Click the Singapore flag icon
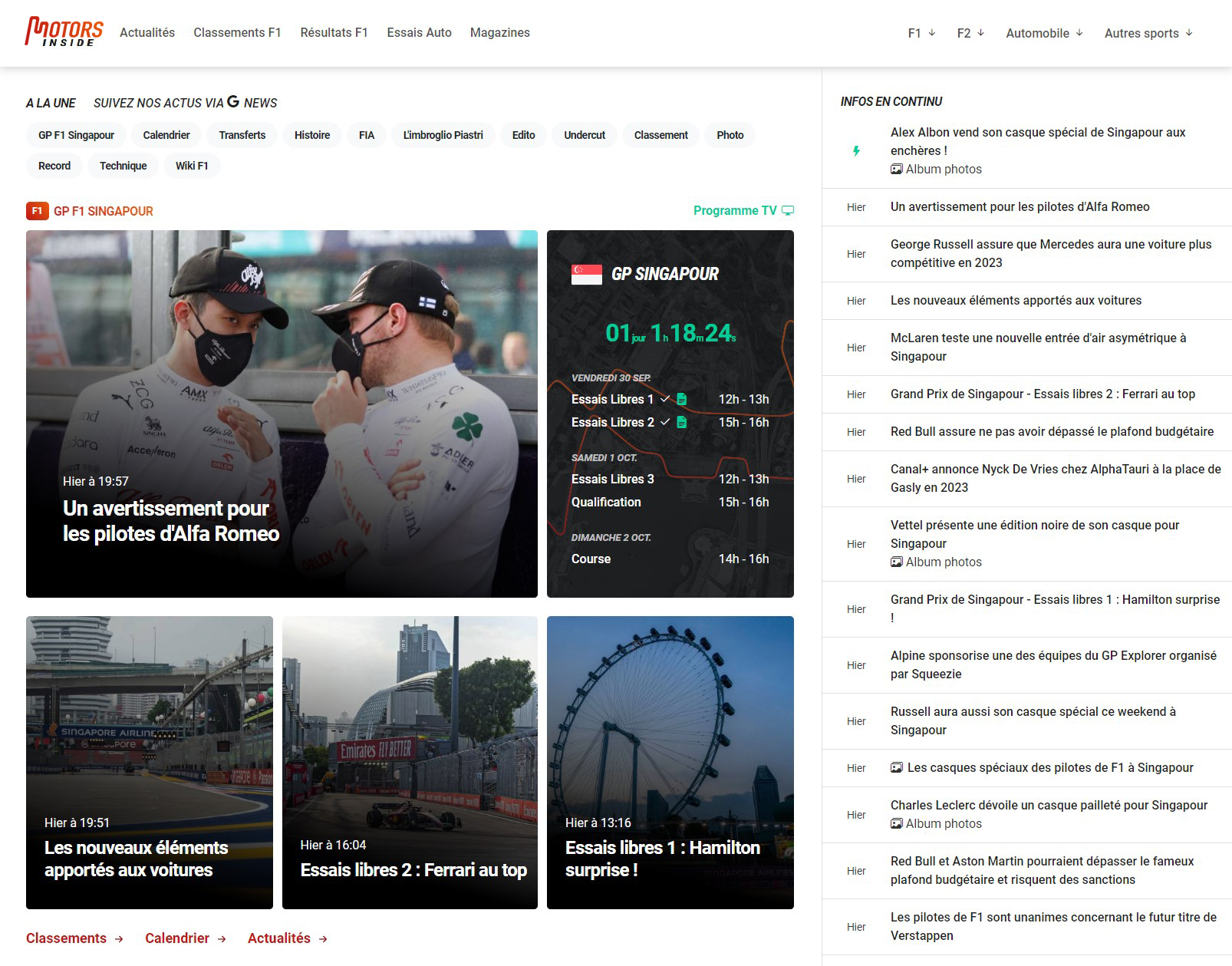 pyautogui.click(x=587, y=274)
